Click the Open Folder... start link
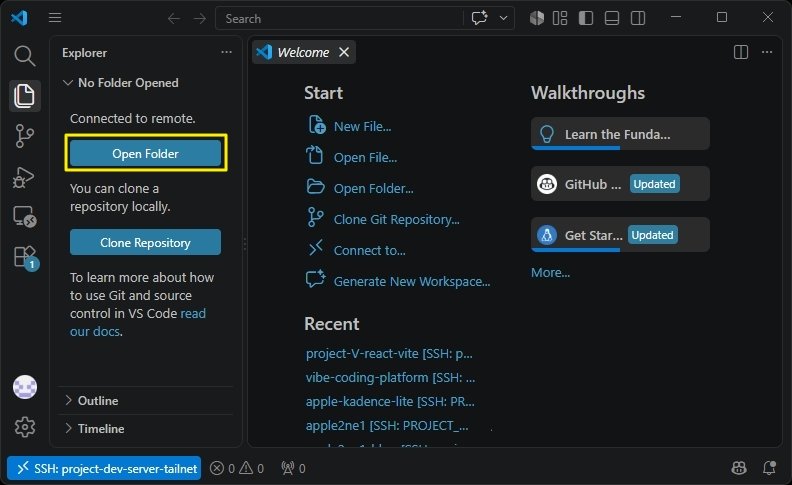The width and height of the screenshot is (792, 485). [373, 188]
